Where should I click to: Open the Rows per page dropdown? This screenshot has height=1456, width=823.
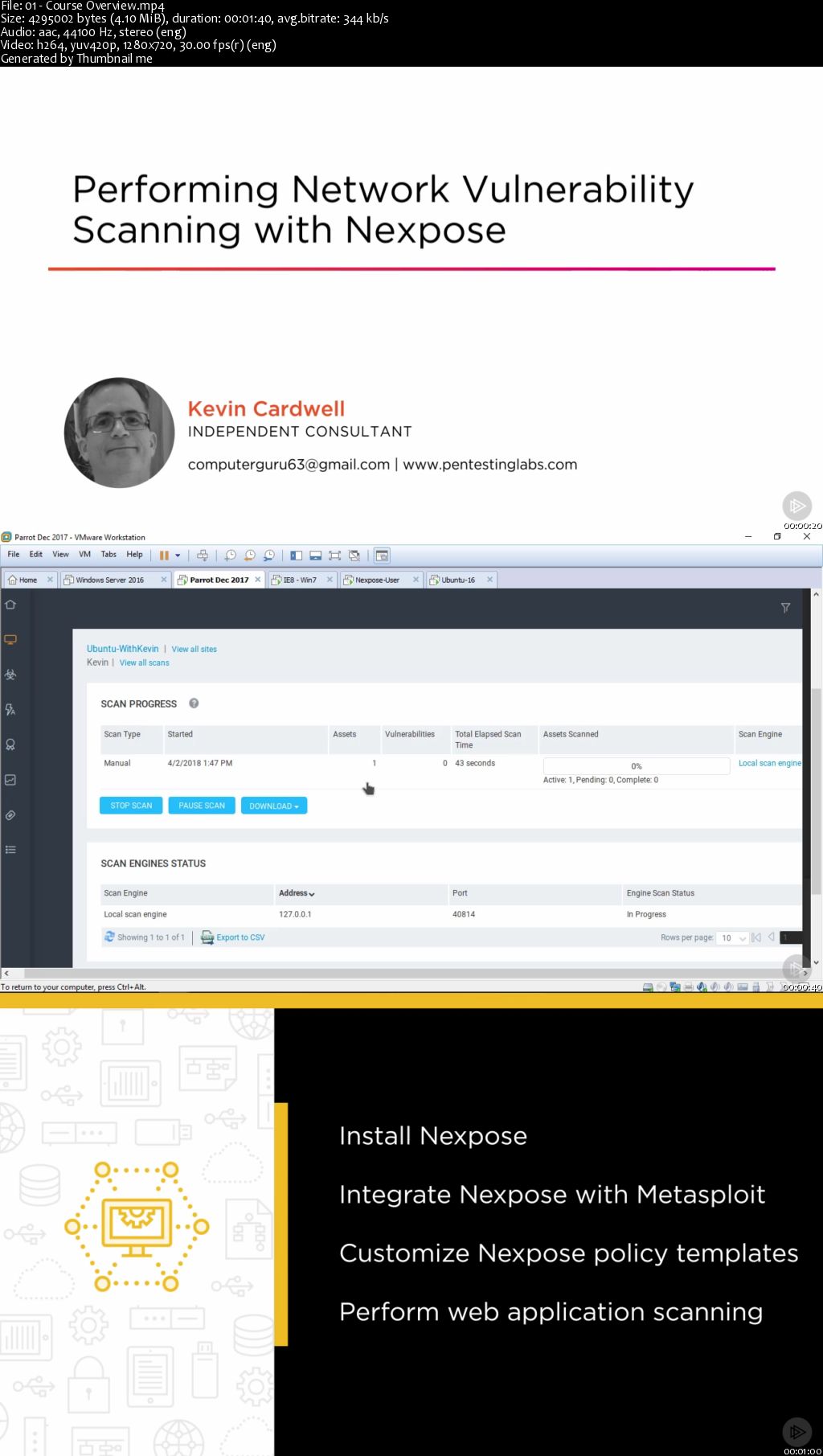coord(734,937)
